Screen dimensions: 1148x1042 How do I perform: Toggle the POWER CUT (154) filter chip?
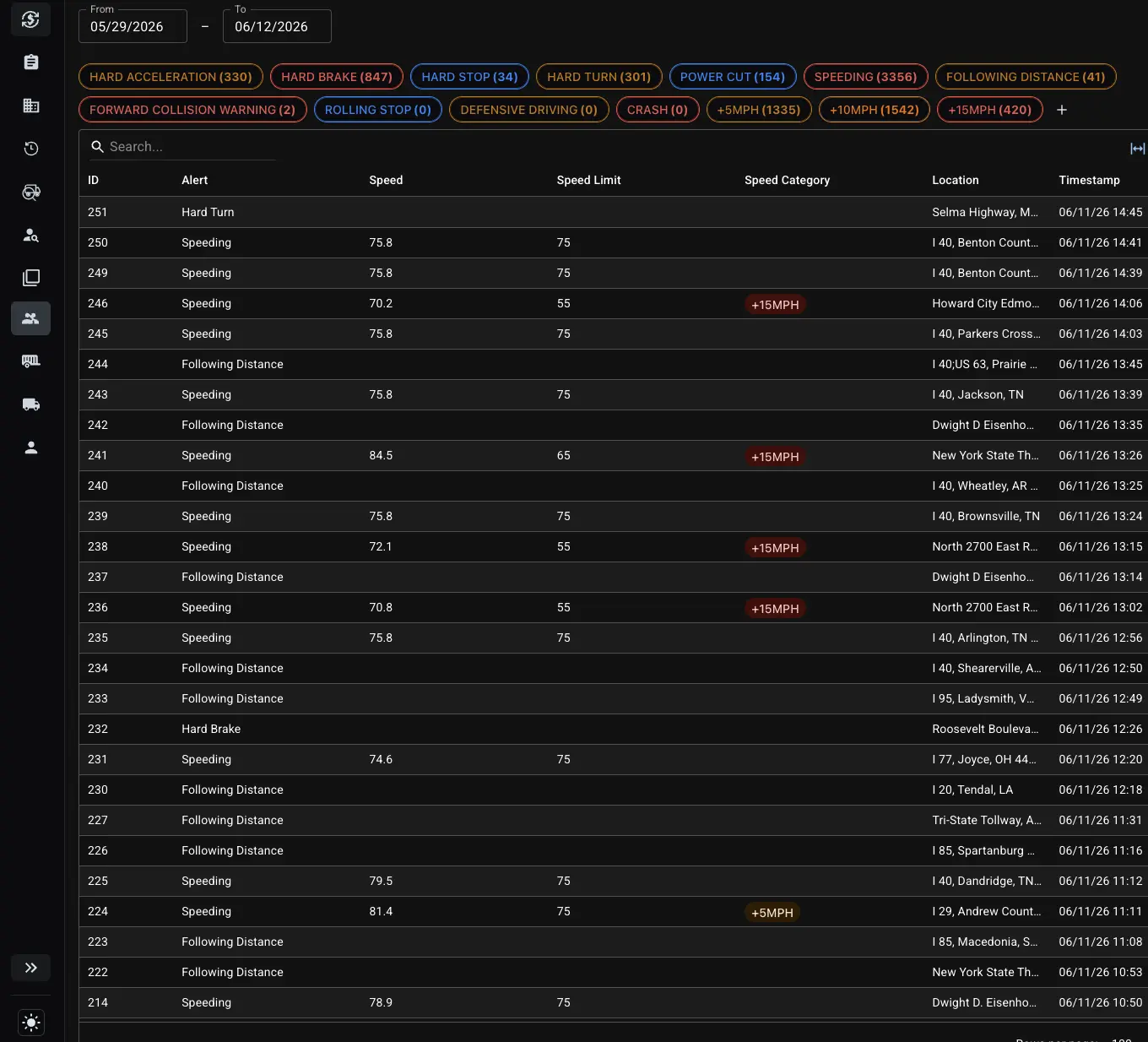pos(733,77)
